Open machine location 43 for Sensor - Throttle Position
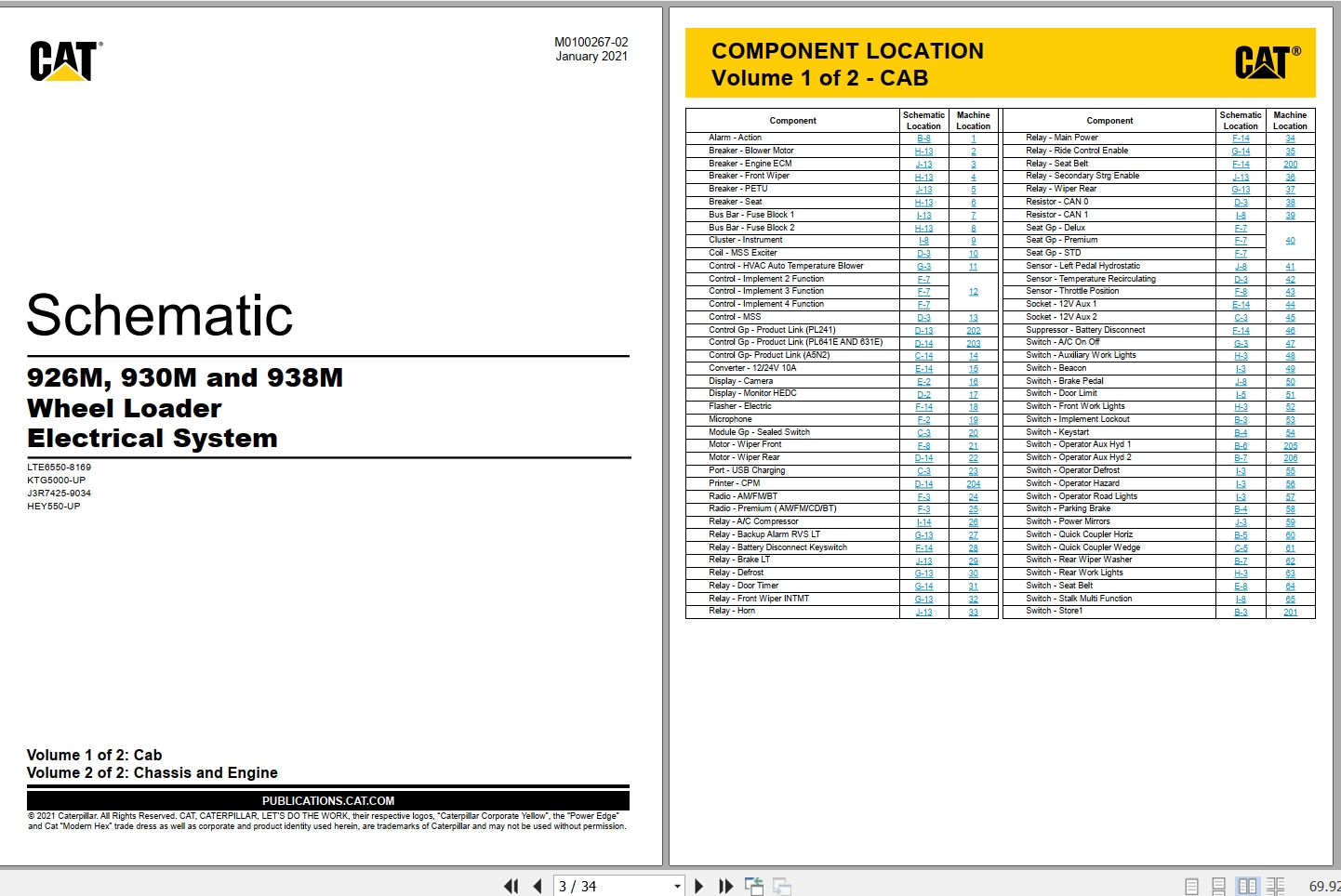The width and height of the screenshot is (1341, 896). click(x=1291, y=292)
